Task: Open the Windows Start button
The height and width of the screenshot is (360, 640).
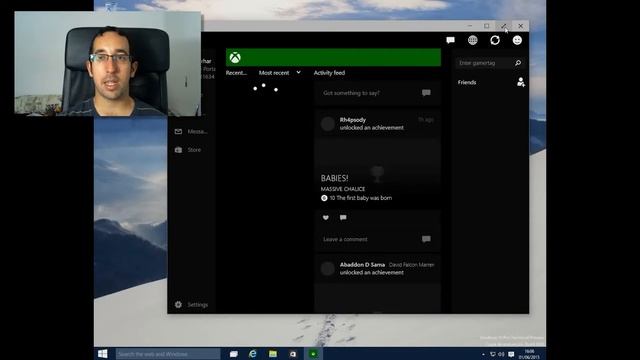Action: tap(102, 353)
